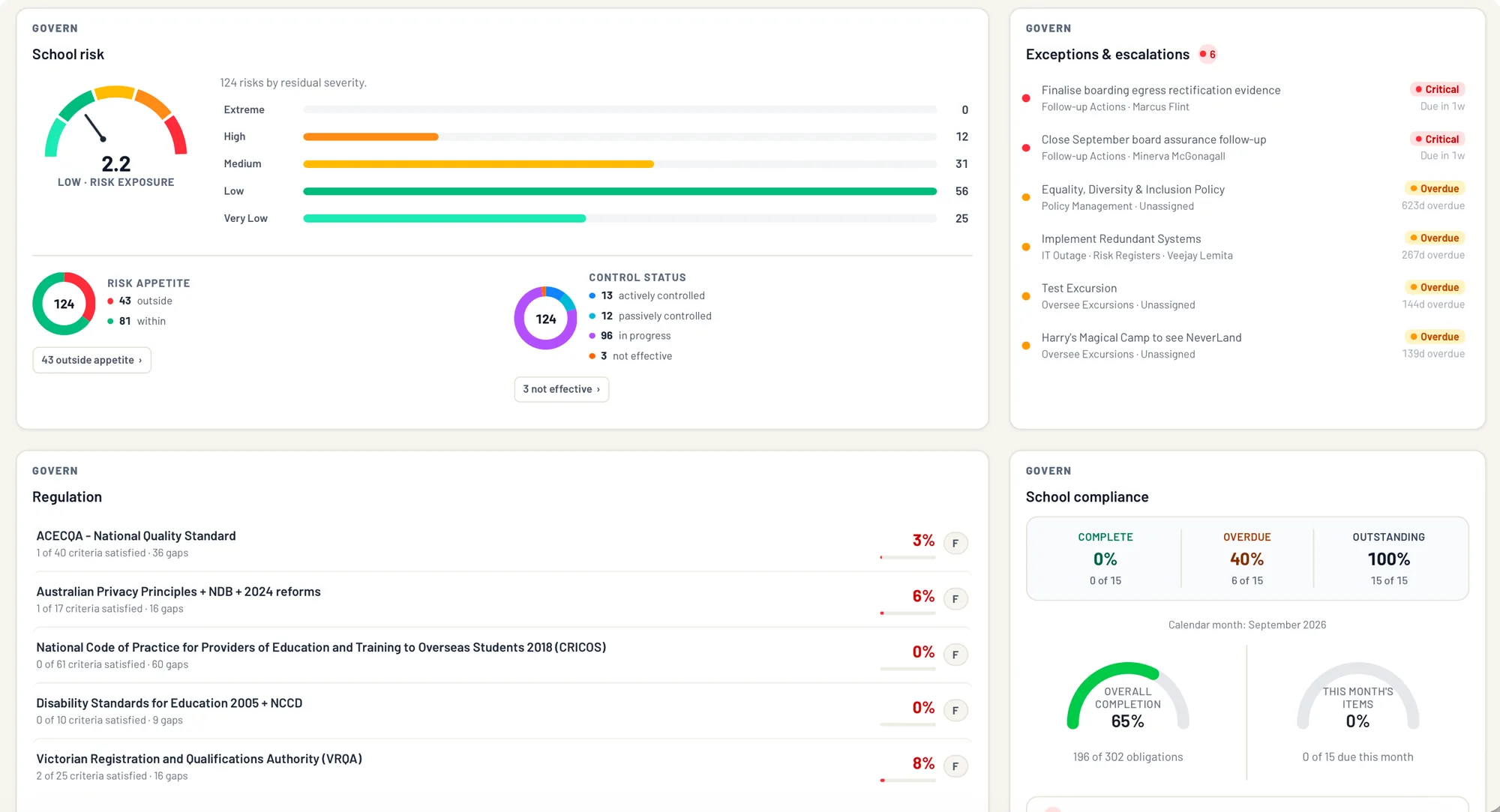Open Victorian Registration and Qualifications Authority (VRQA)
1500x812 pixels.
tap(502, 766)
